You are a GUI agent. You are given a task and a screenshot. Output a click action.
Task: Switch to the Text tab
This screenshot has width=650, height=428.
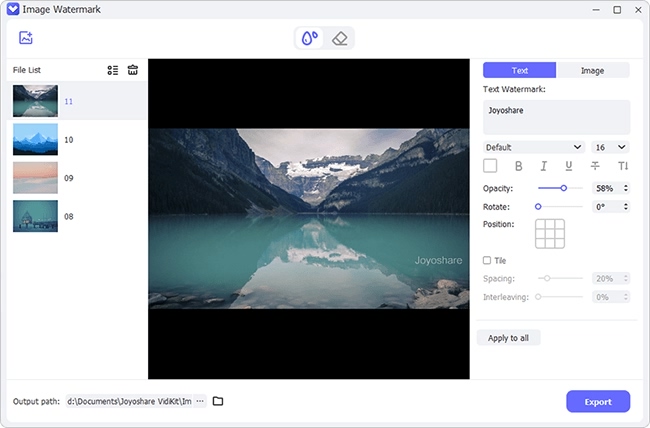519,71
